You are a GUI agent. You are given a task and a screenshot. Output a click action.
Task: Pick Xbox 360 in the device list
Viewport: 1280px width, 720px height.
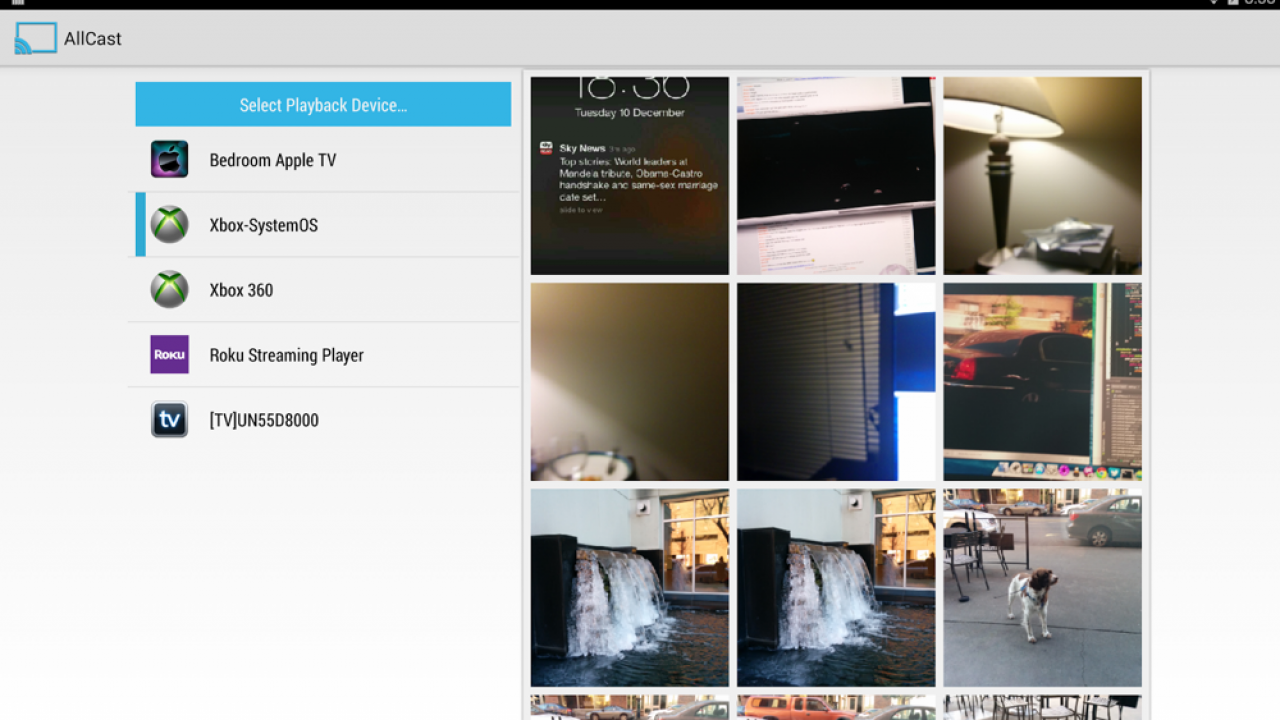coord(241,290)
